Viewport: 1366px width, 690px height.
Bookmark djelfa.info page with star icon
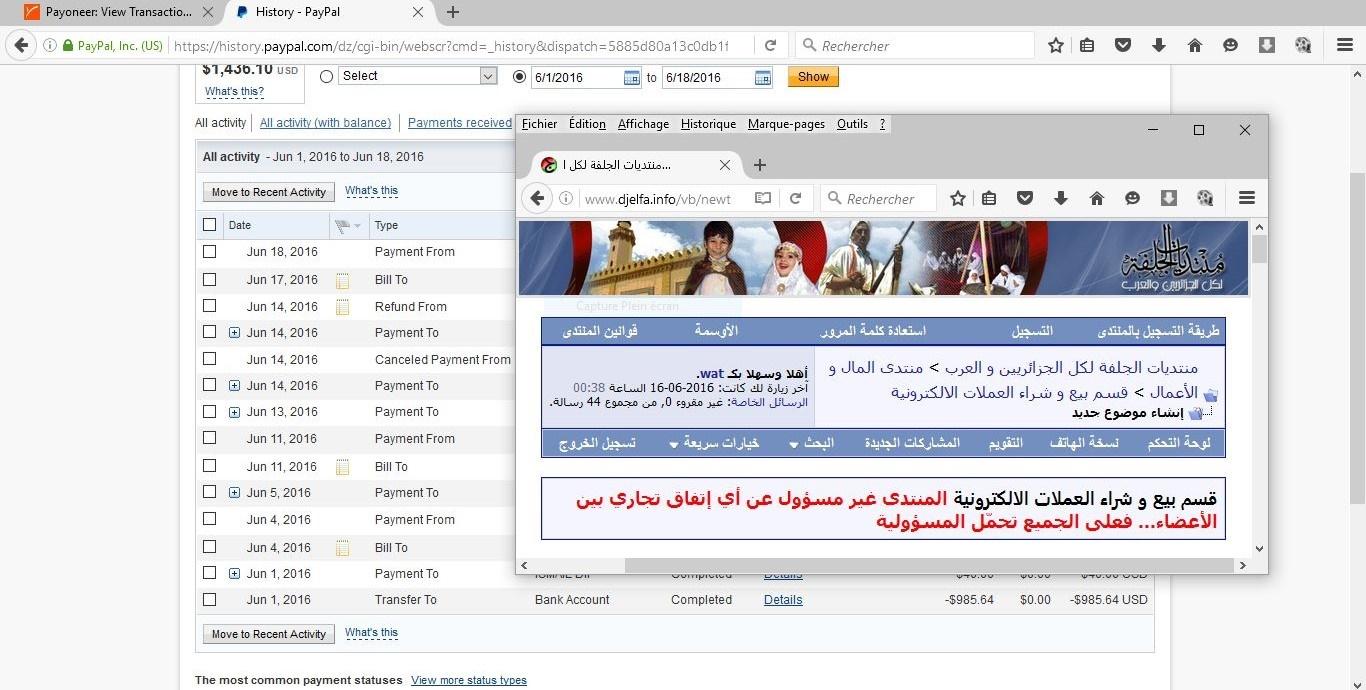click(x=958, y=198)
